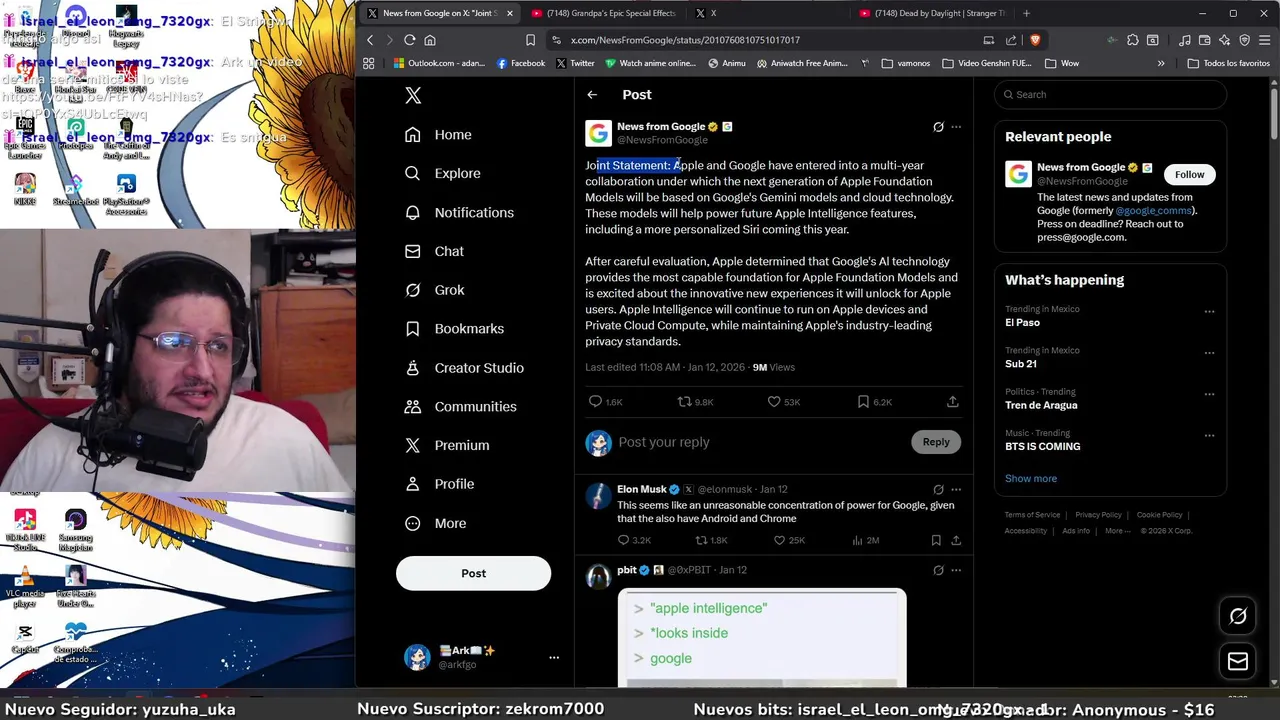Screen dimensions: 1280x720
Task: Open the floating messages envelope button
Action: [x=1238, y=661]
